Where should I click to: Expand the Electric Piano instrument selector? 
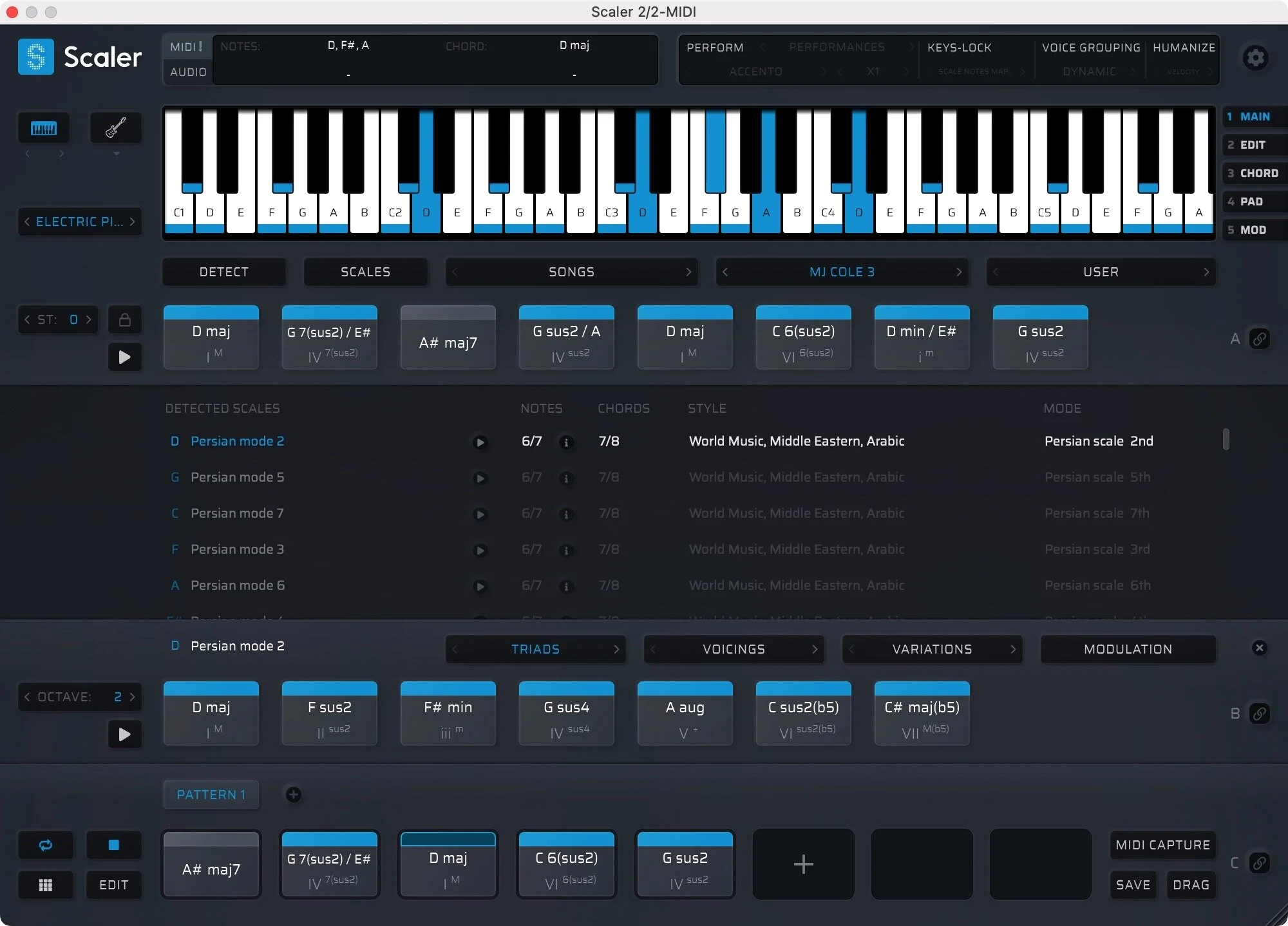[x=80, y=222]
